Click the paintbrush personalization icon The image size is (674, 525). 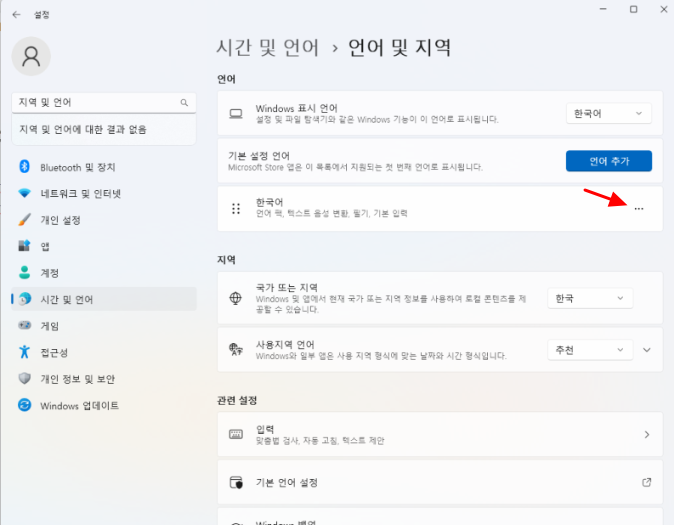(25, 220)
